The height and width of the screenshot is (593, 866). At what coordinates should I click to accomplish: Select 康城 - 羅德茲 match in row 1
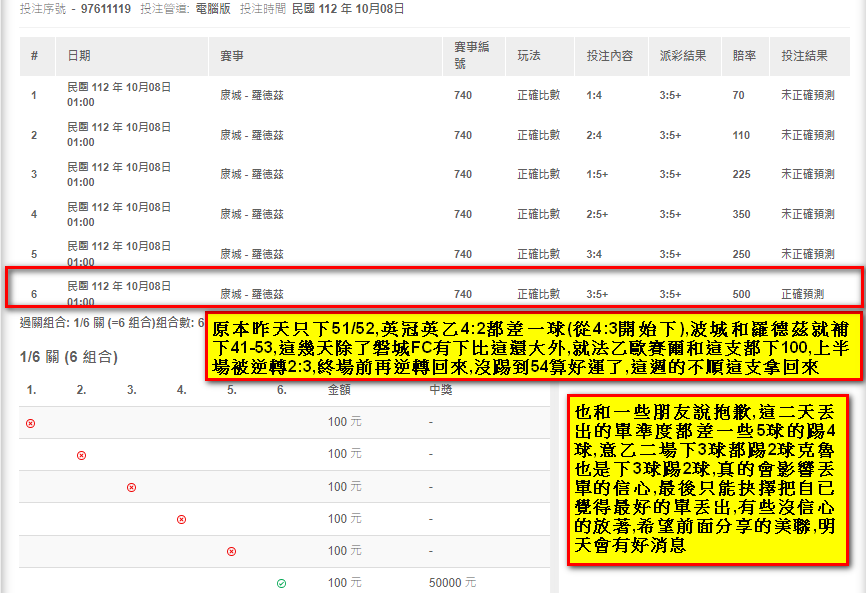point(252,96)
